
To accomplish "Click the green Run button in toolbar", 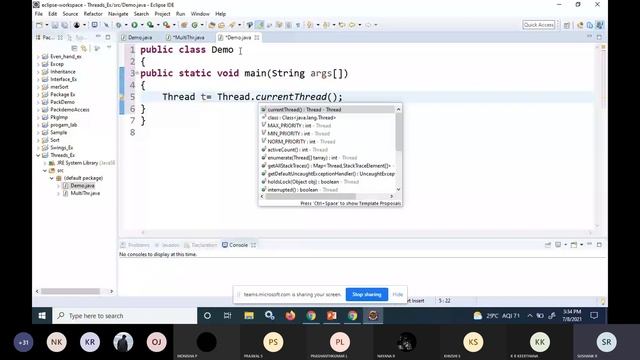I will pos(134,25).
